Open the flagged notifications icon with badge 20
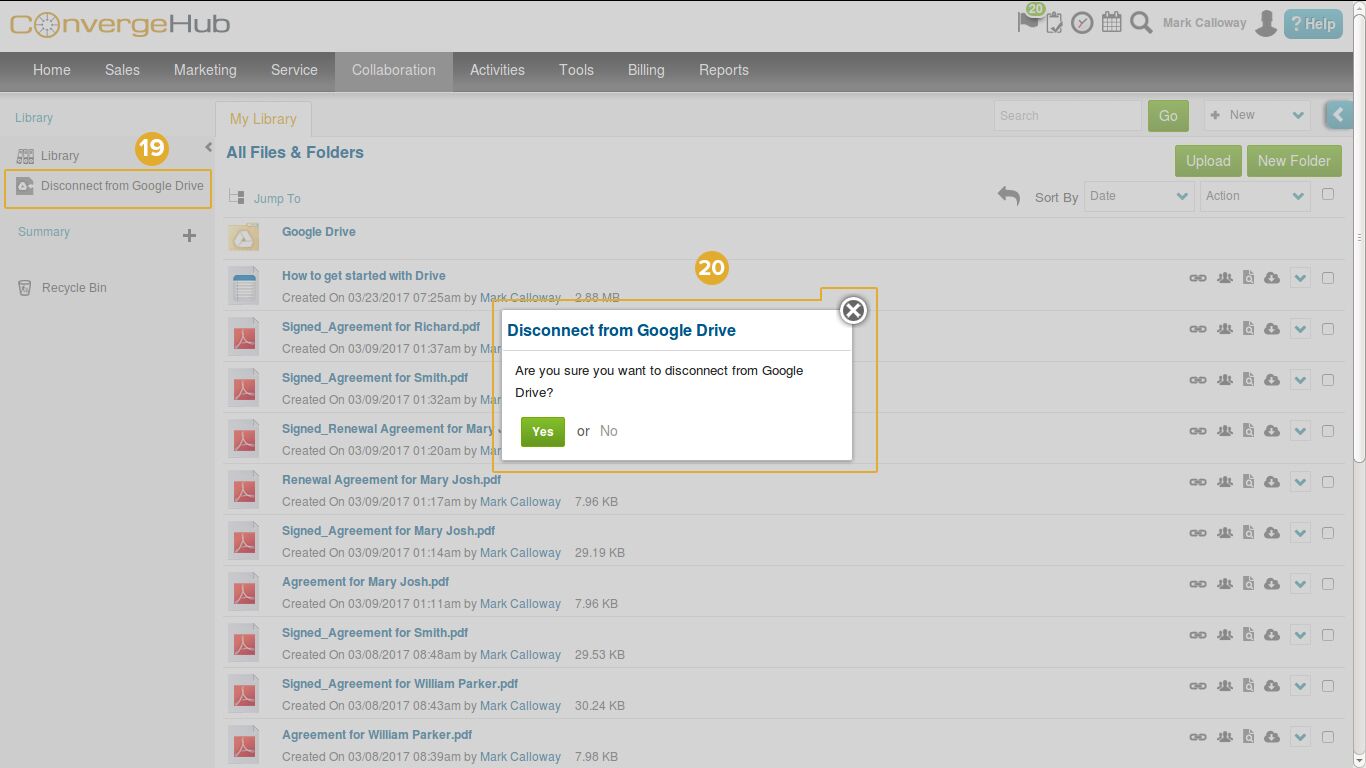 pos(1028,21)
